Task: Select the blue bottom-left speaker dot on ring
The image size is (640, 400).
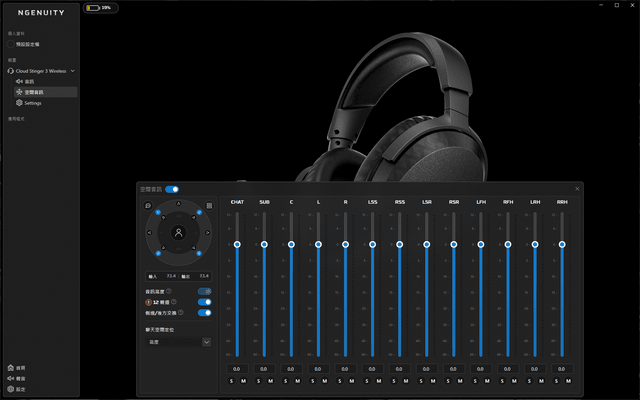Action: point(158,253)
